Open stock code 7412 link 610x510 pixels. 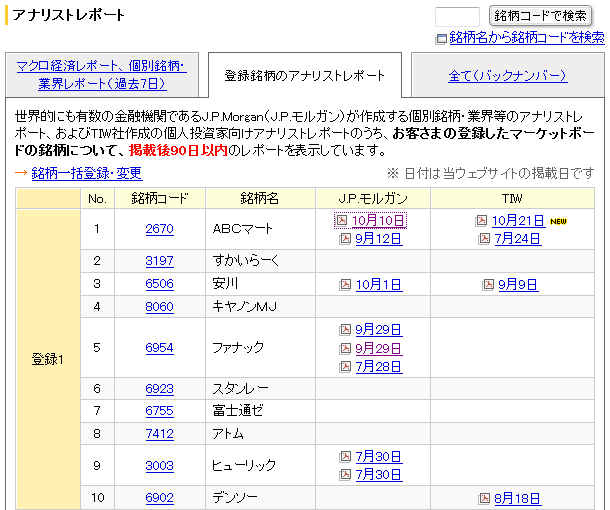pos(160,433)
